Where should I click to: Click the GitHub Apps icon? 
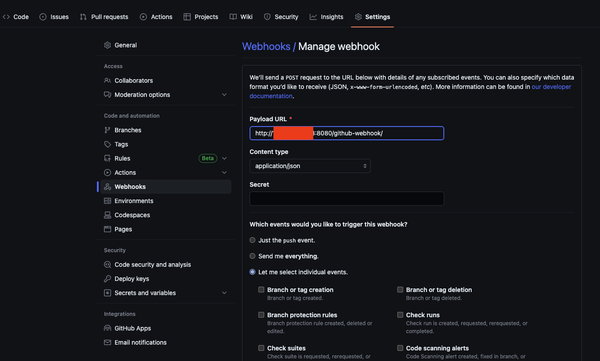[107, 328]
